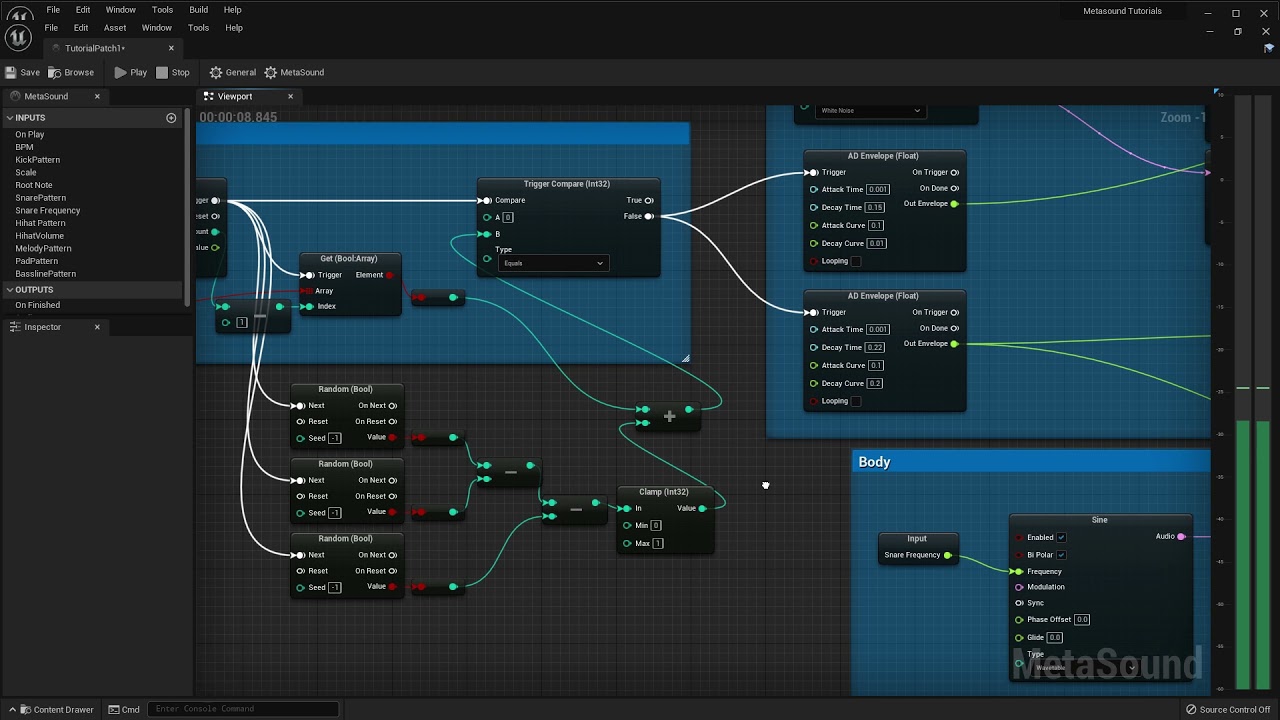
Task: Open the Cmd console type dropdown
Action: click(x=125, y=709)
